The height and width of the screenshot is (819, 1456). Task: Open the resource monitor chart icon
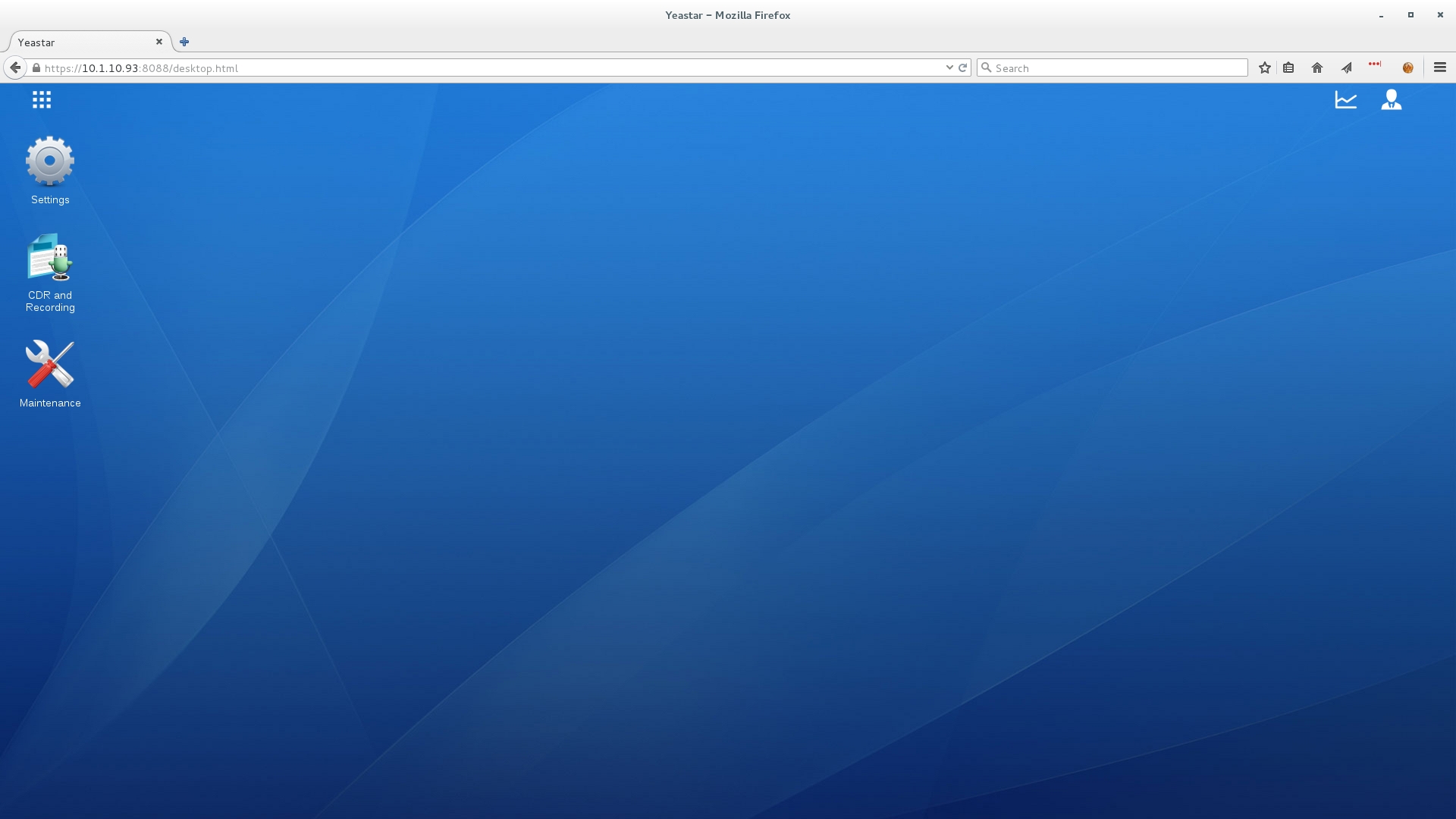(x=1346, y=99)
